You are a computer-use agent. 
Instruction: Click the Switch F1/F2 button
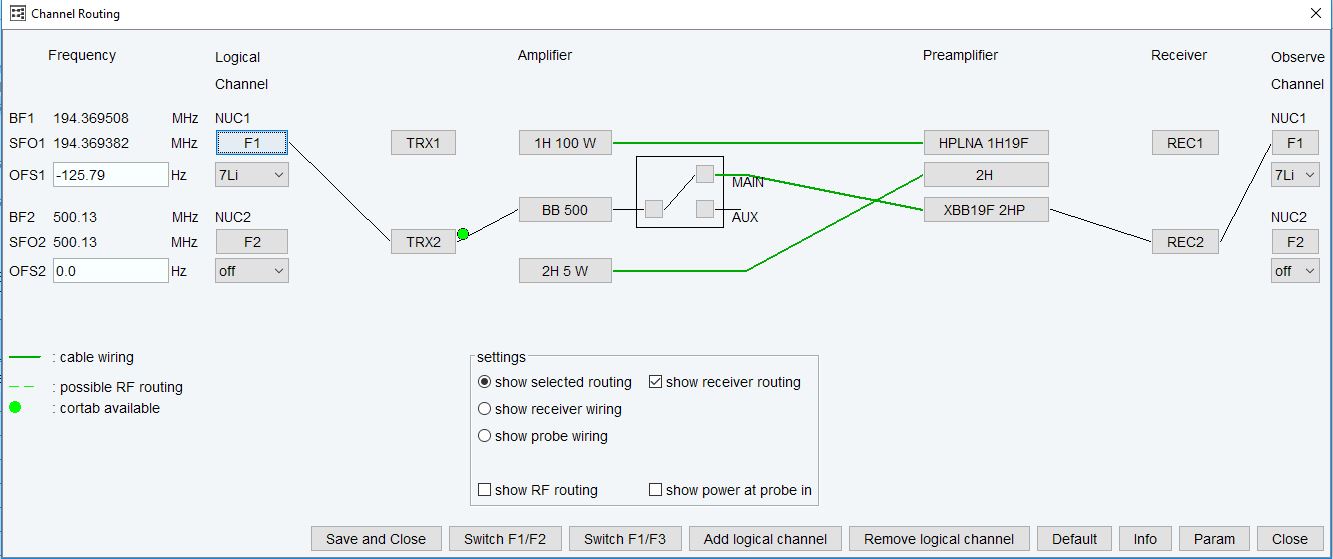point(505,539)
